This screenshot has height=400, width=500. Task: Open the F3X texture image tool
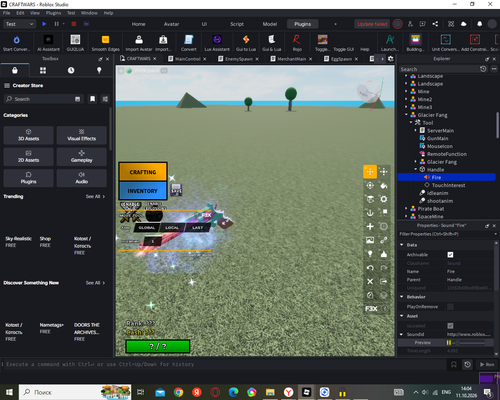(x=370, y=240)
